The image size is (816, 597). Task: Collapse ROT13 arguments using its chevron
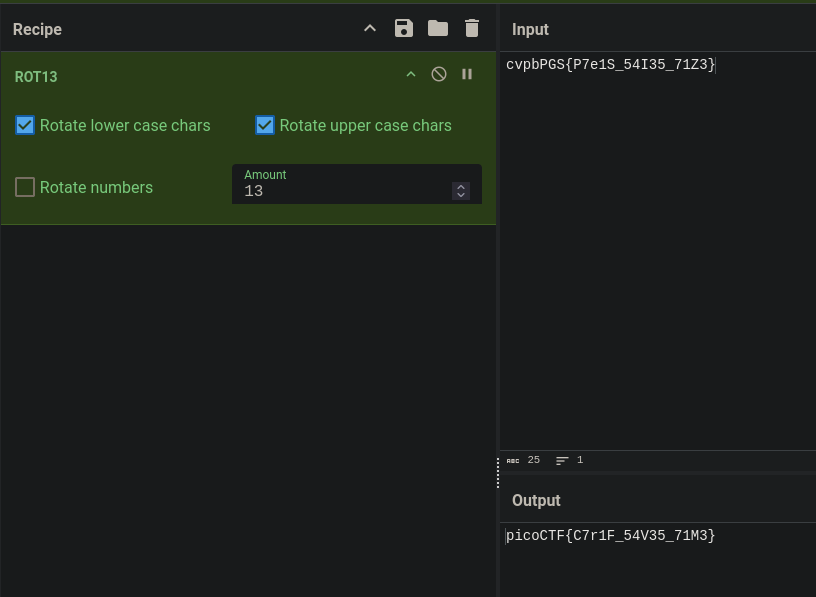click(x=411, y=74)
